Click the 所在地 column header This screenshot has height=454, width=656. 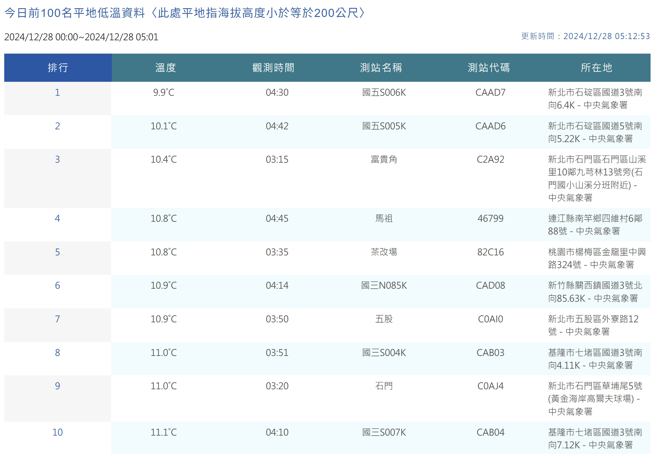(x=596, y=67)
